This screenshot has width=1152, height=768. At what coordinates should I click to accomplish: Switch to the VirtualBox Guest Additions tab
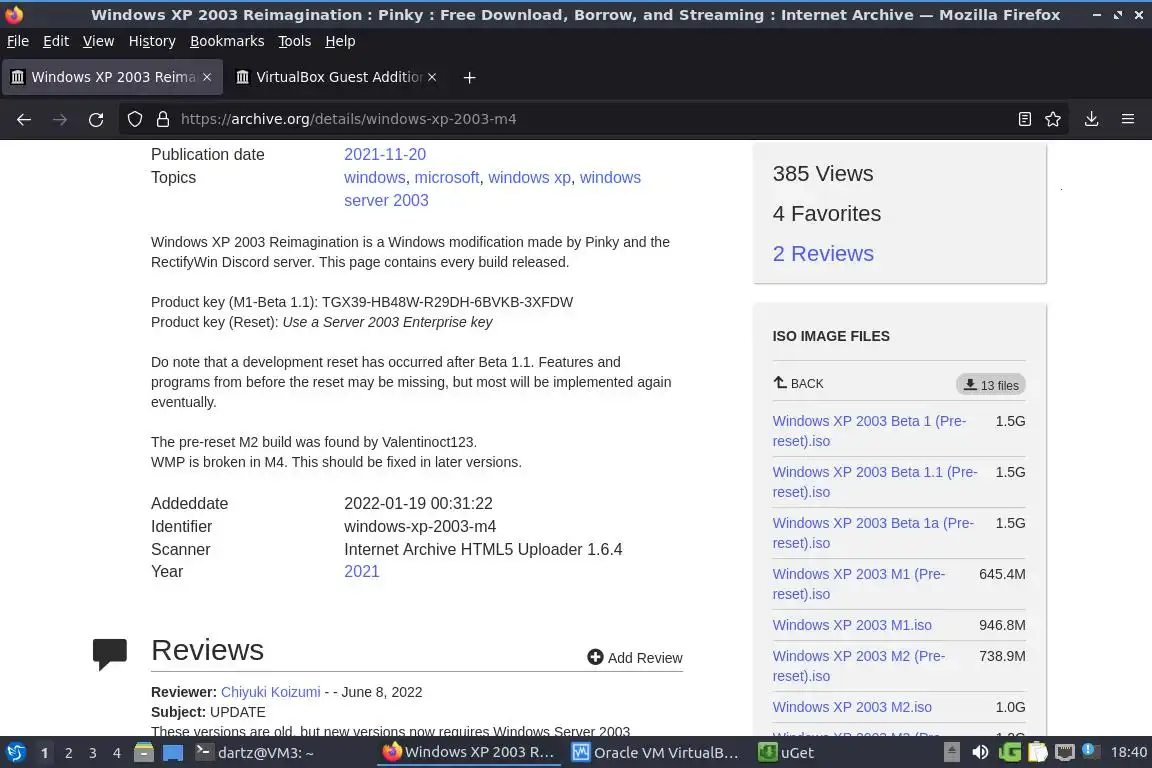coord(336,77)
